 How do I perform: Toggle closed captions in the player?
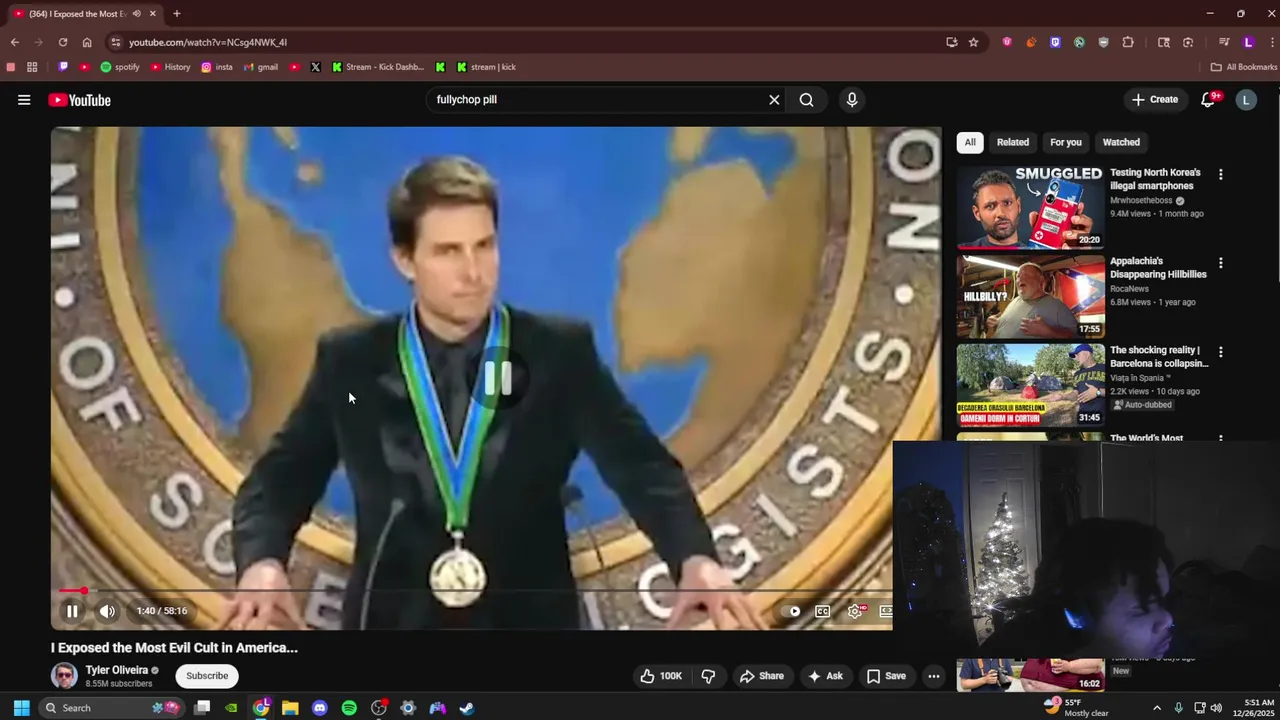[x=822, y=611]
